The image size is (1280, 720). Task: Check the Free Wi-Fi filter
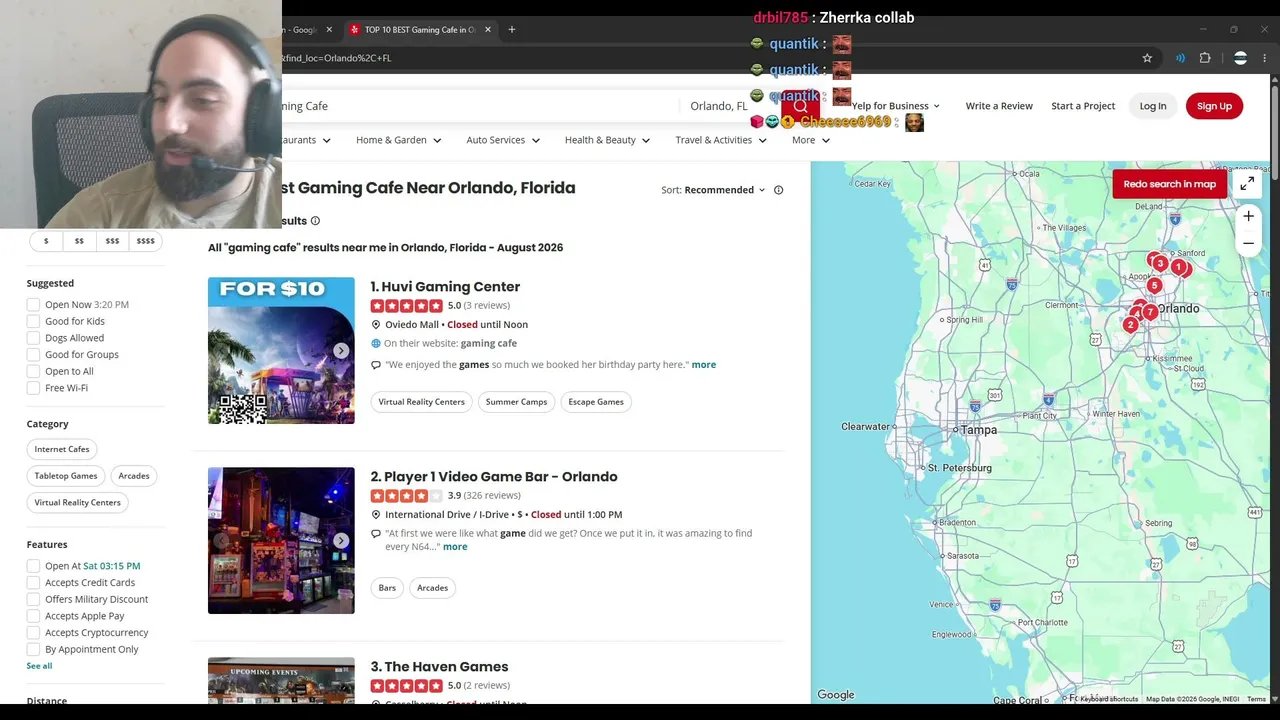33,388
